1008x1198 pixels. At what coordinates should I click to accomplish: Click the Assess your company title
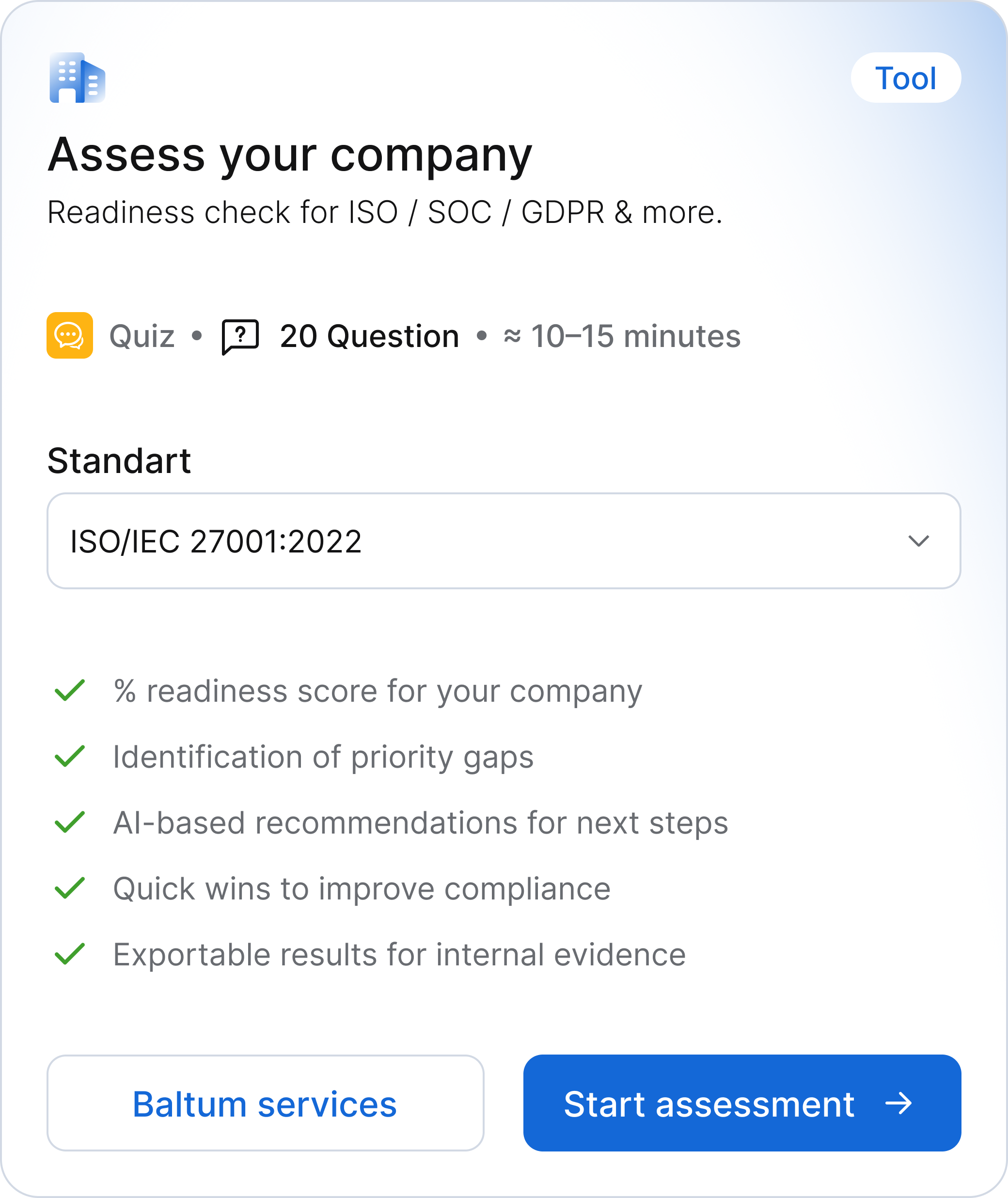[x=290, y=156]
